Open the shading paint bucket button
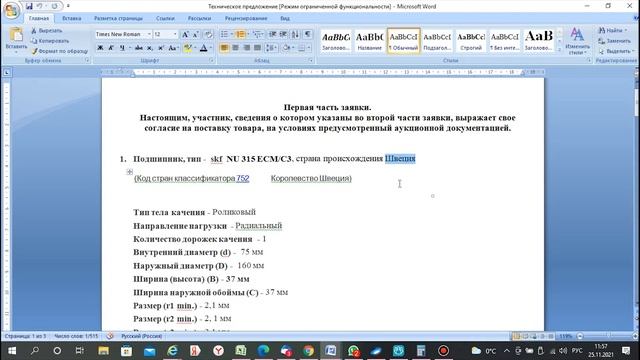 pyautogui.click(x=287, y=48)
